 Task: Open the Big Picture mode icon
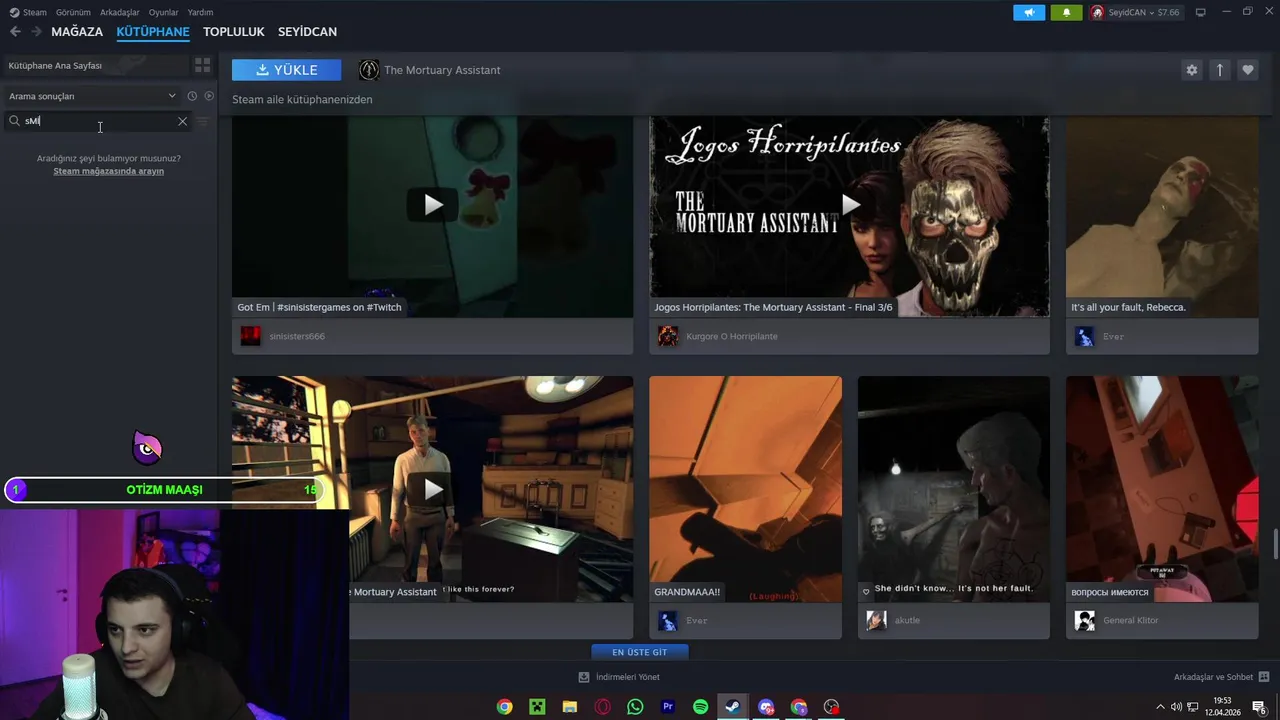pos(1201,12)
